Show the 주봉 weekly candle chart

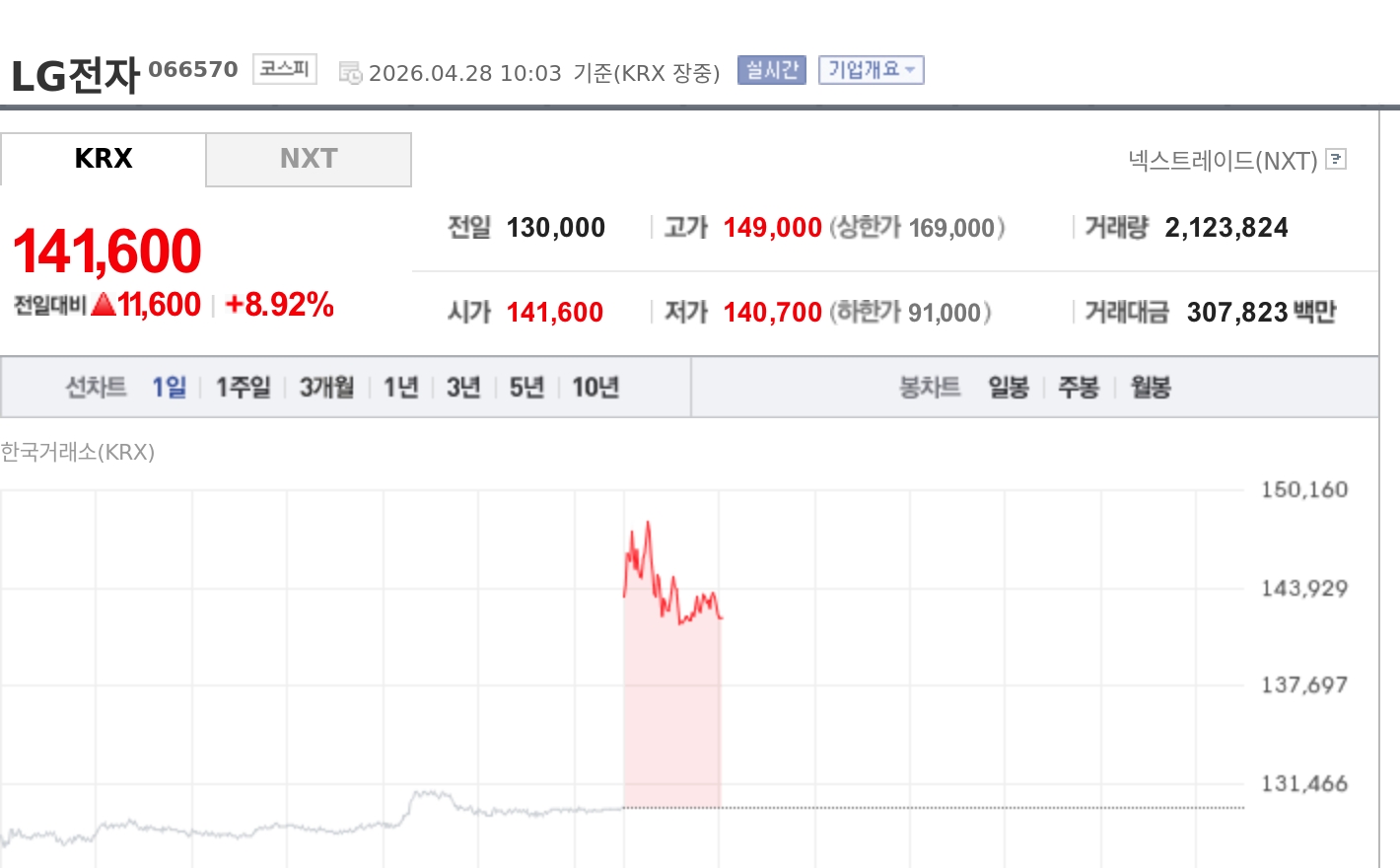coord(1079,388)
